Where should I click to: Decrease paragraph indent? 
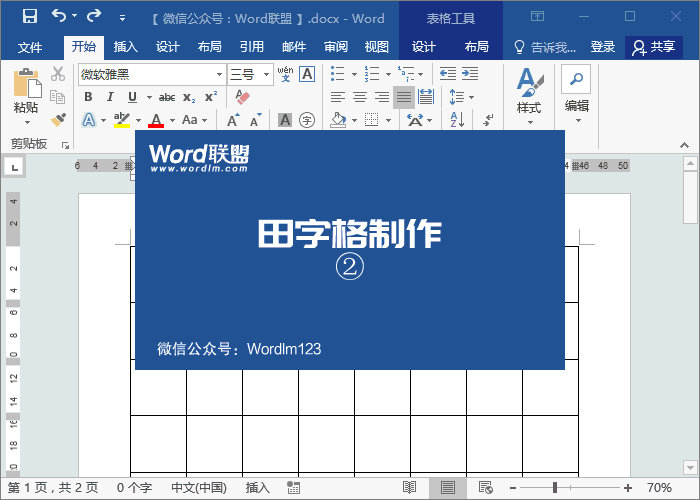point(447,74)
